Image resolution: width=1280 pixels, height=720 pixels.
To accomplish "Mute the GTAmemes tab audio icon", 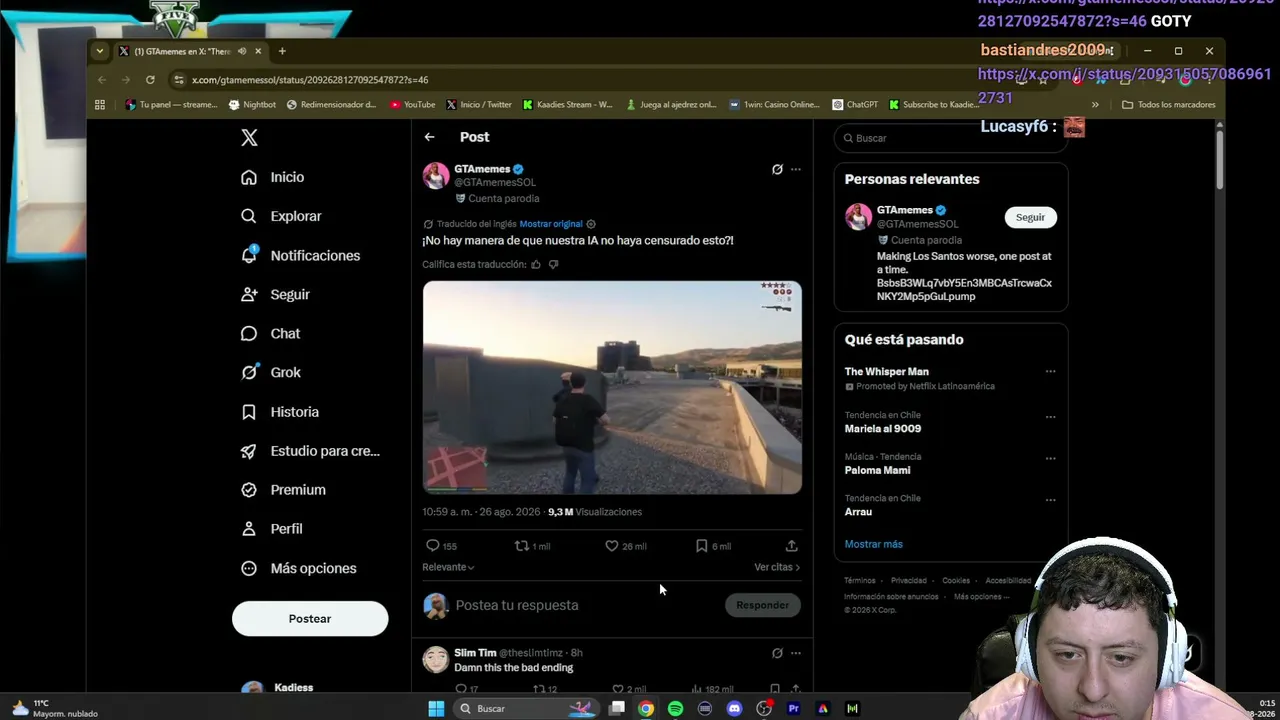I will tap(242, 51).
